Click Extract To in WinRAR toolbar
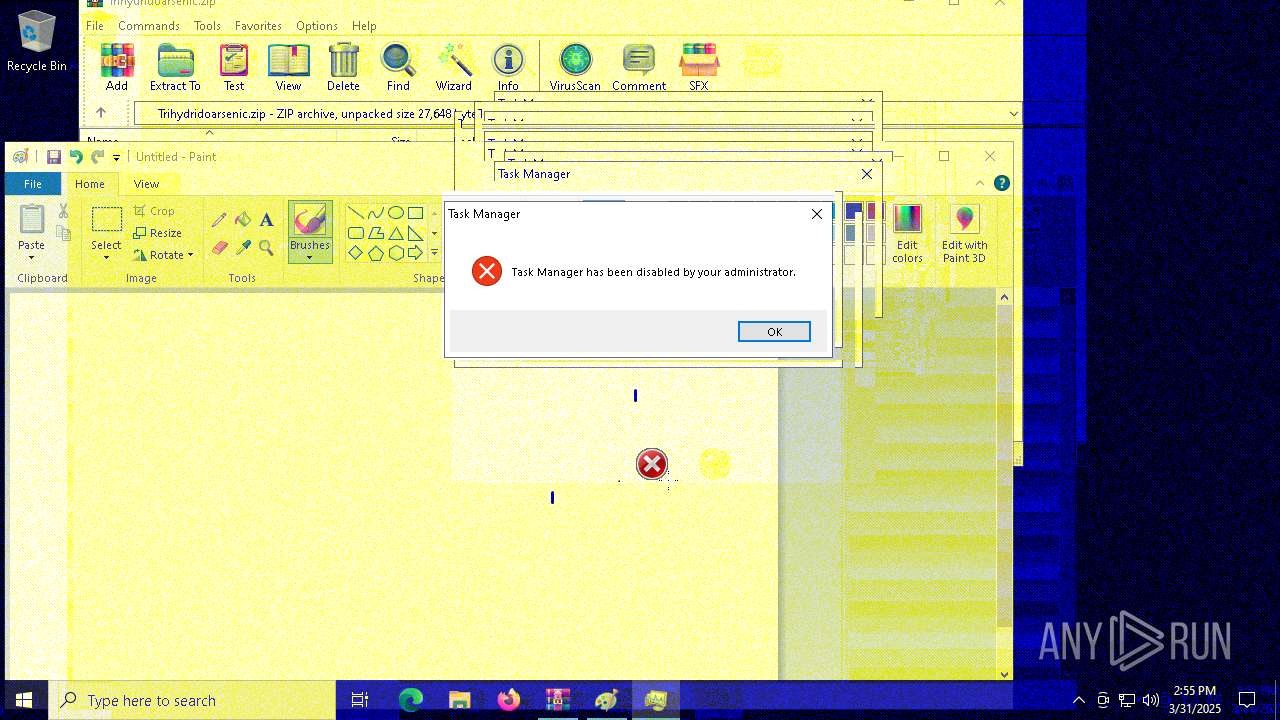 tap(175, 67)
